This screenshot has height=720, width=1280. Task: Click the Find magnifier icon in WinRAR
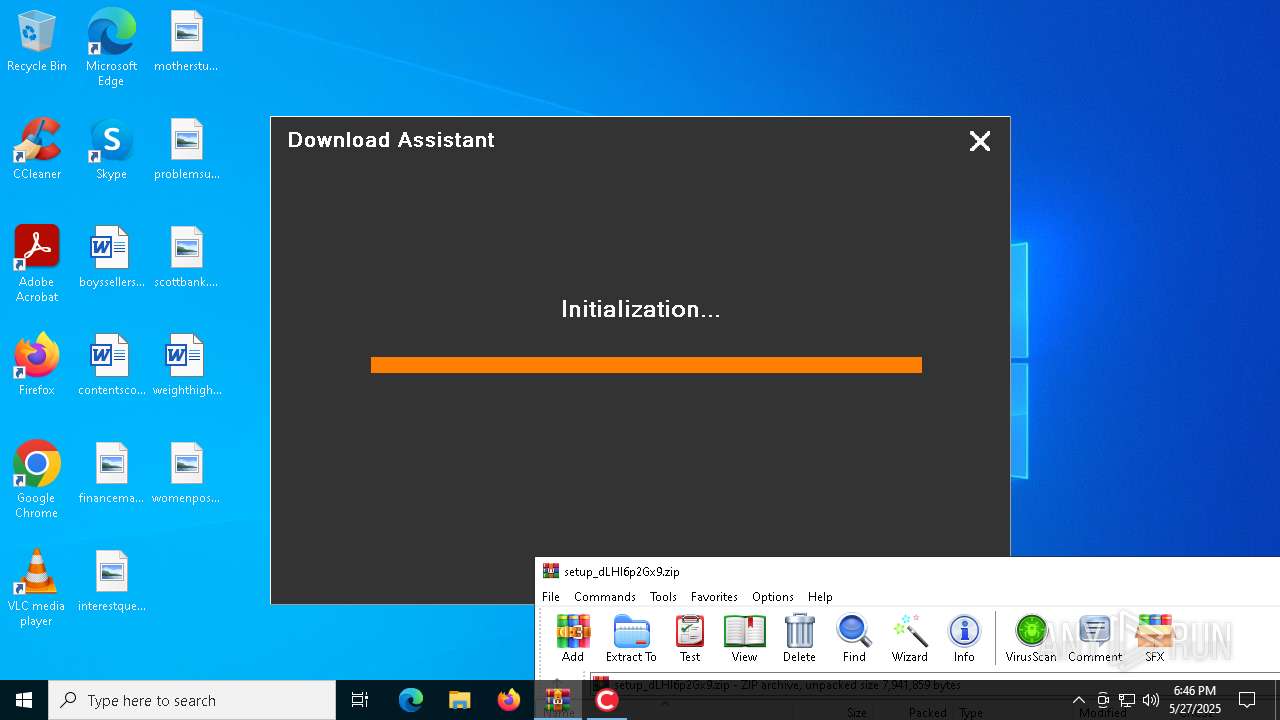pos(854,638)
